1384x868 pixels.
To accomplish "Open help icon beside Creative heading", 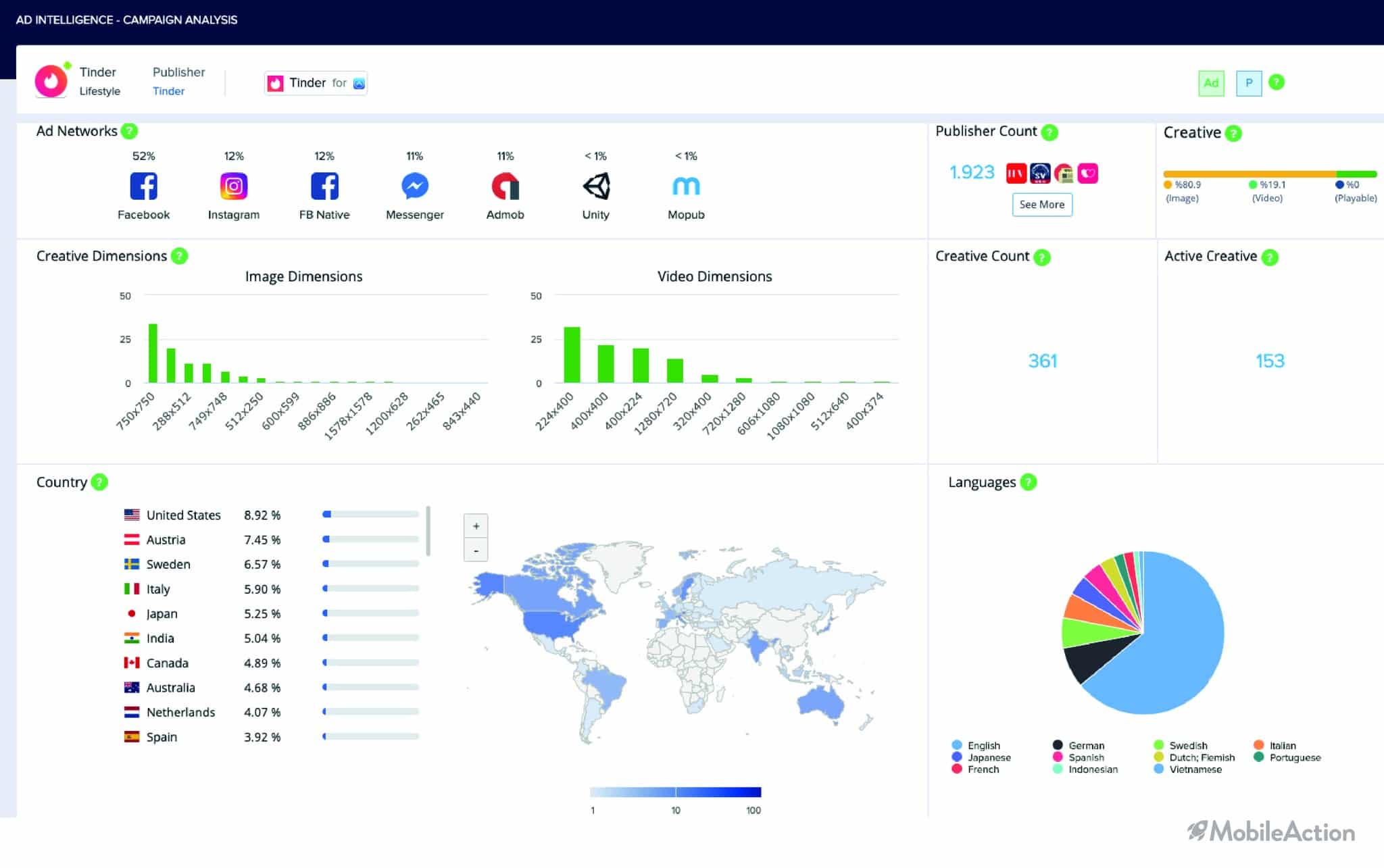I will point(1233,133).
